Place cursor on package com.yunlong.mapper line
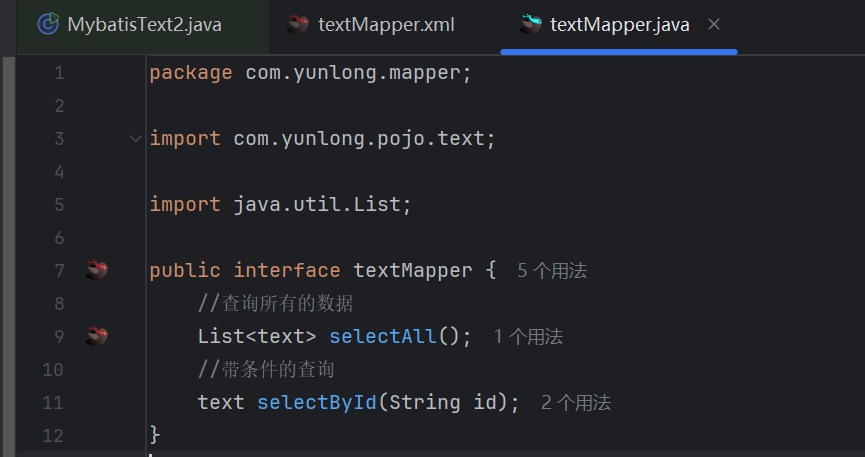The height and width of the screenshot is (457, 865). (x=311, y=73)
